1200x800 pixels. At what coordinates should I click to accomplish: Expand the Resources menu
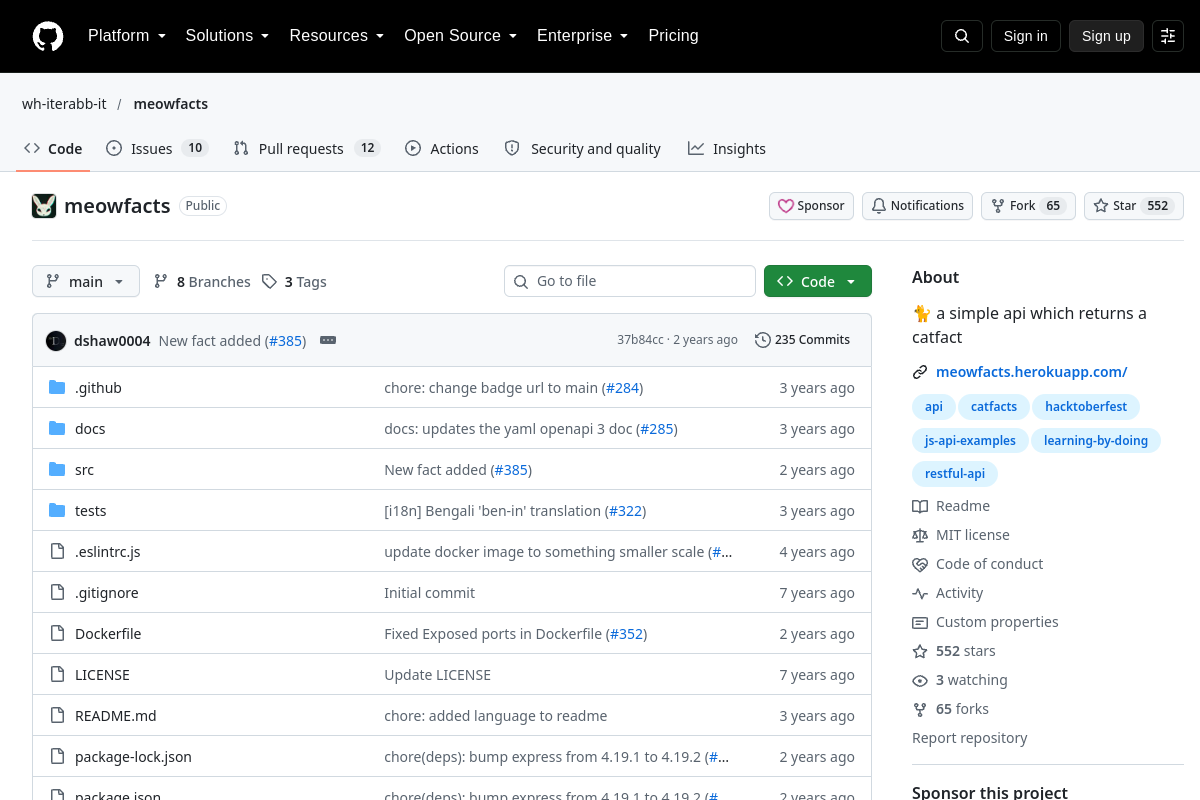point(337,36)
